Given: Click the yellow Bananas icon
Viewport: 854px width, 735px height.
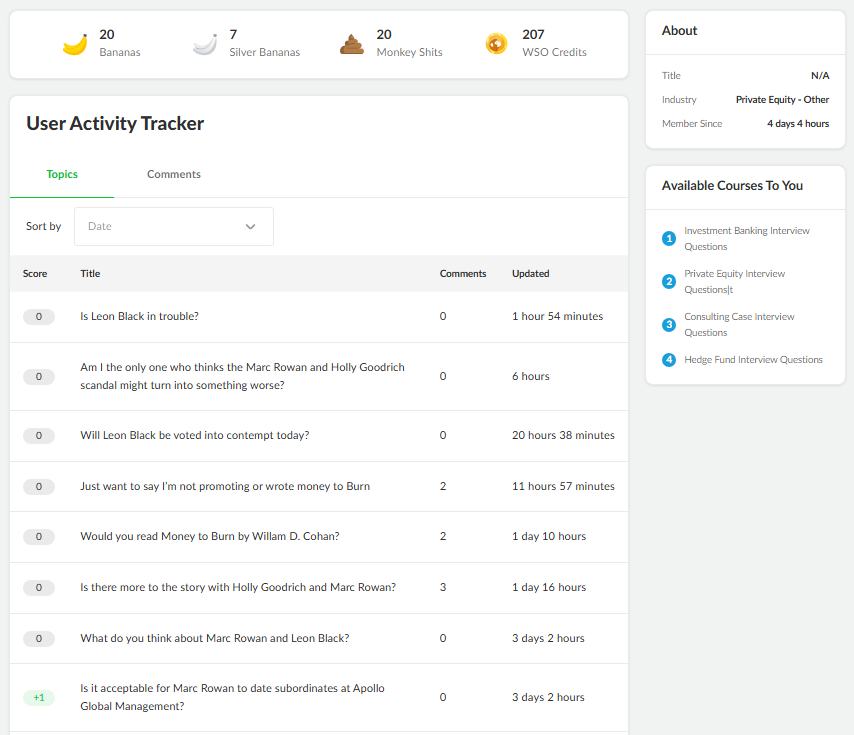Looking at the screenshot, I should (75, 45).
